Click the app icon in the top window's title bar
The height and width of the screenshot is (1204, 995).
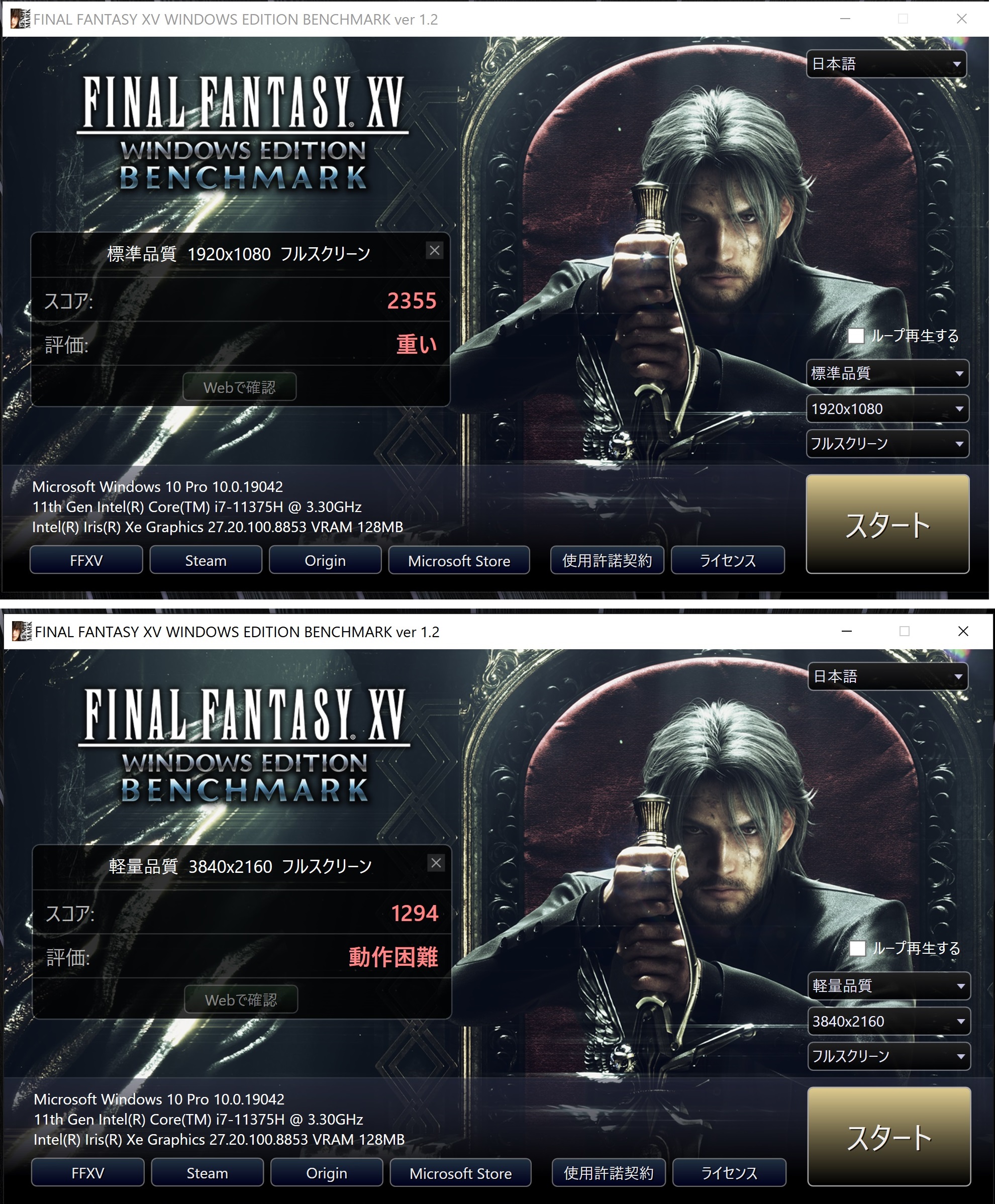tap(20, 19)
